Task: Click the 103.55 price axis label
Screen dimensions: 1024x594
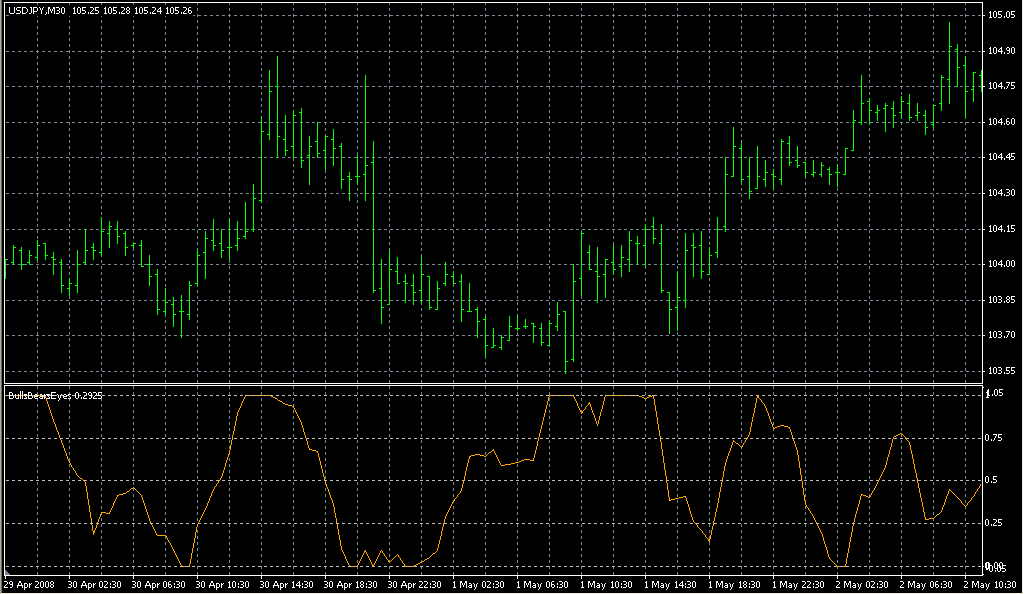Action: (1003, 371)
